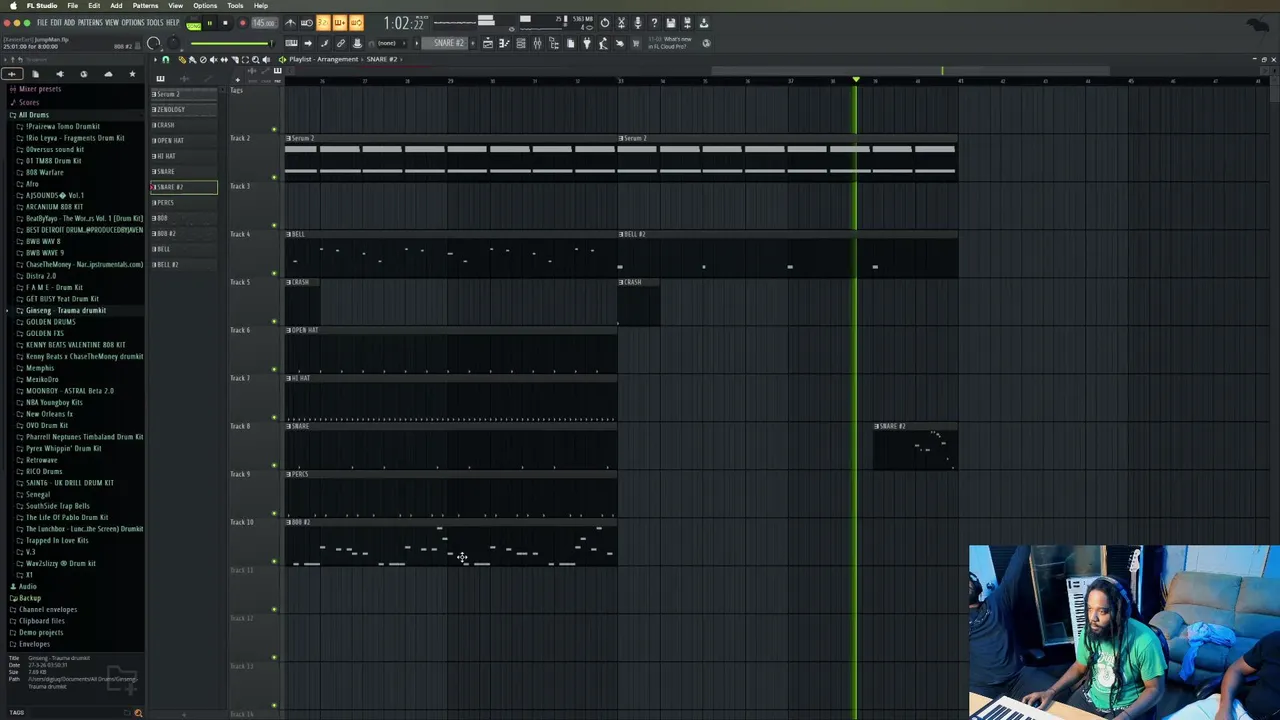
Task: Click the main volume knob
Action: [153, 43]
